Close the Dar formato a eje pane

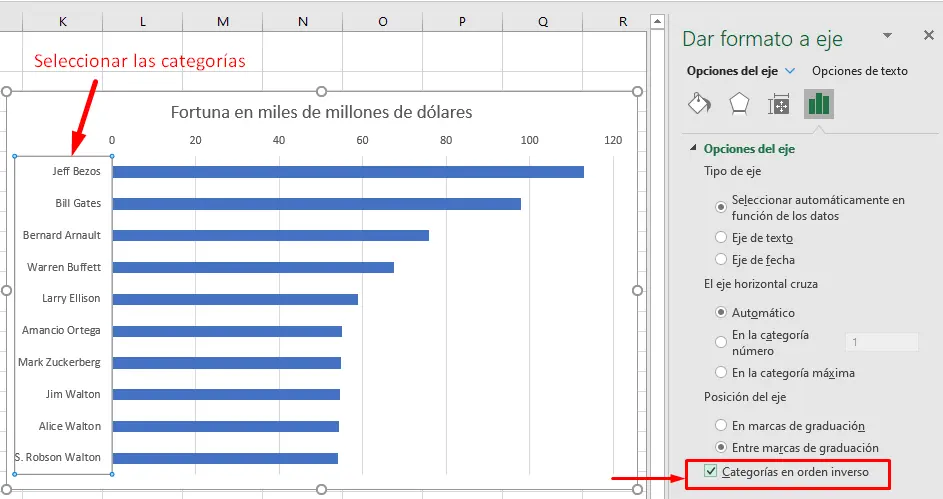tap(929, 35)
